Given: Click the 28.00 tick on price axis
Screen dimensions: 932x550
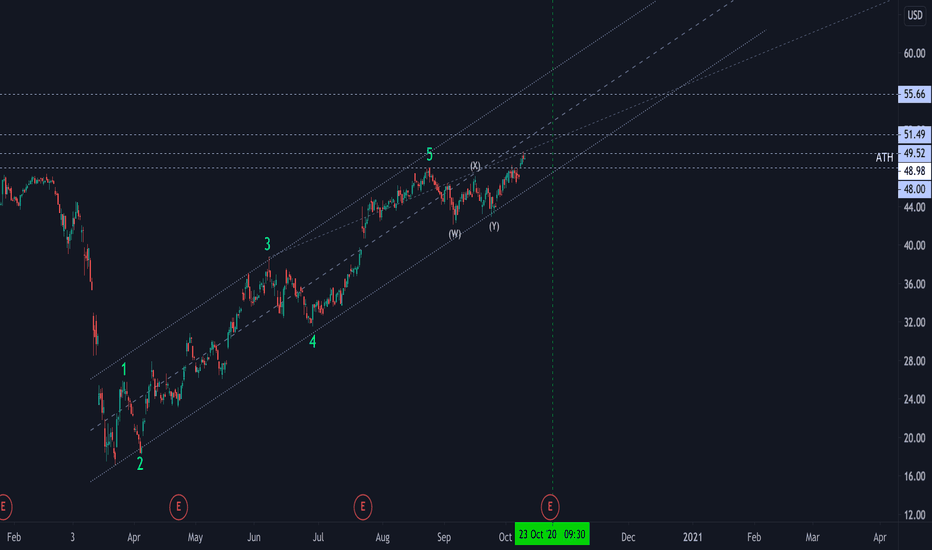Looking at the screenshot, I should [914, 361].
